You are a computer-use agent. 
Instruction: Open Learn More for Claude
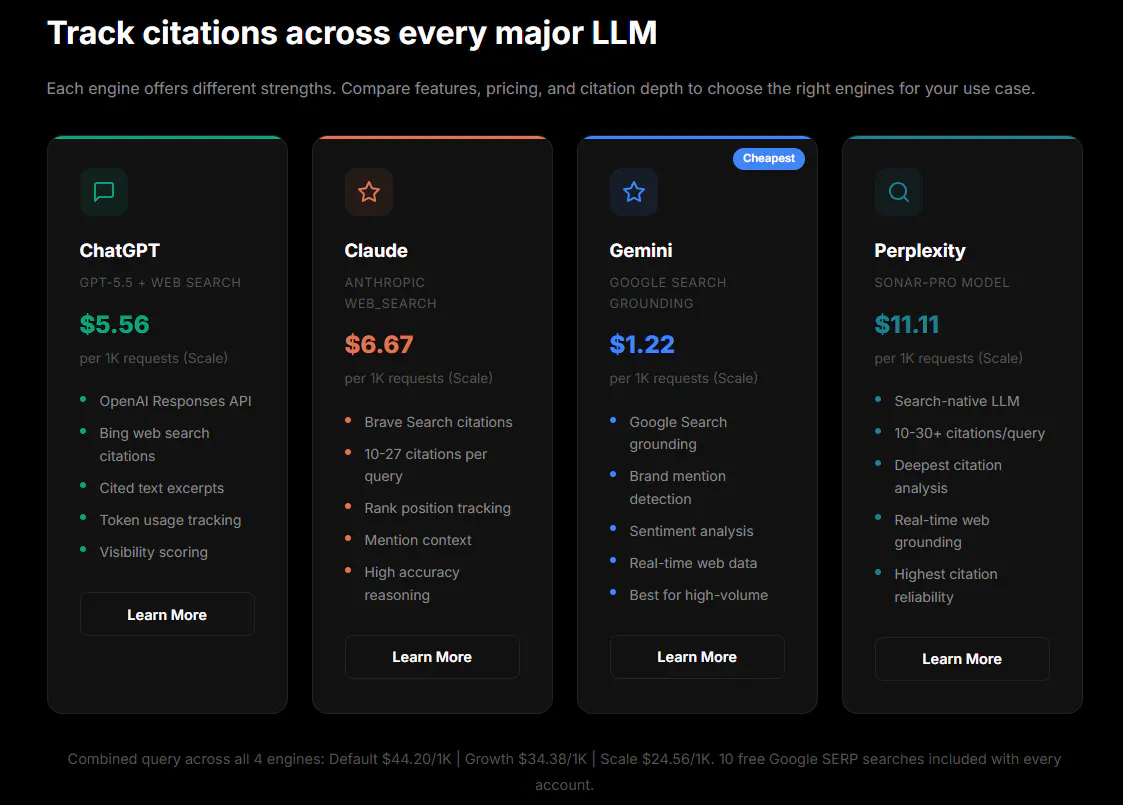[432, 657]
